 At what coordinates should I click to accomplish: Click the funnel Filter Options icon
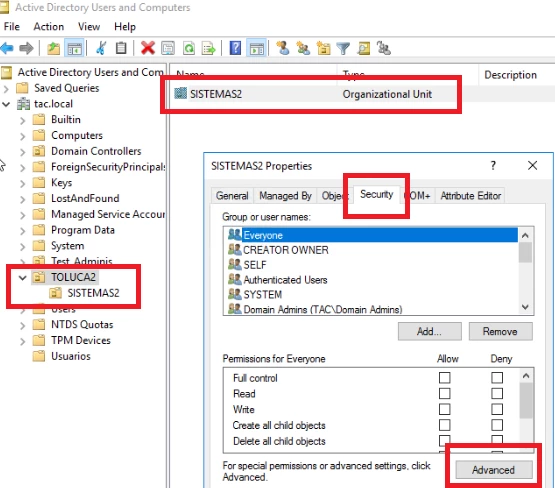pos(343,48)
